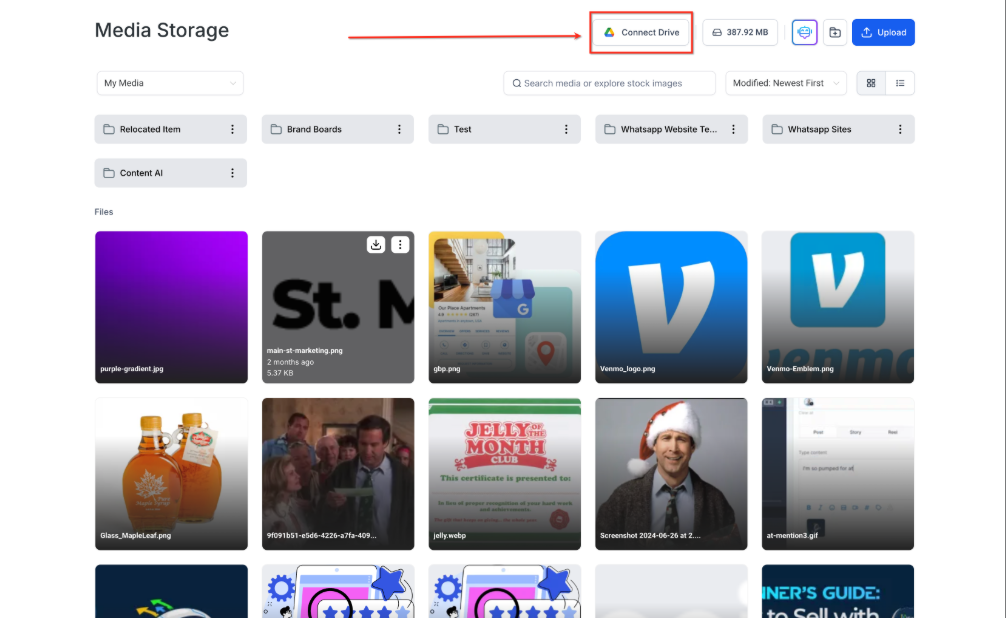Open options menu for Content AI folder
This screenshot has height=618, width=1006.
232,173
